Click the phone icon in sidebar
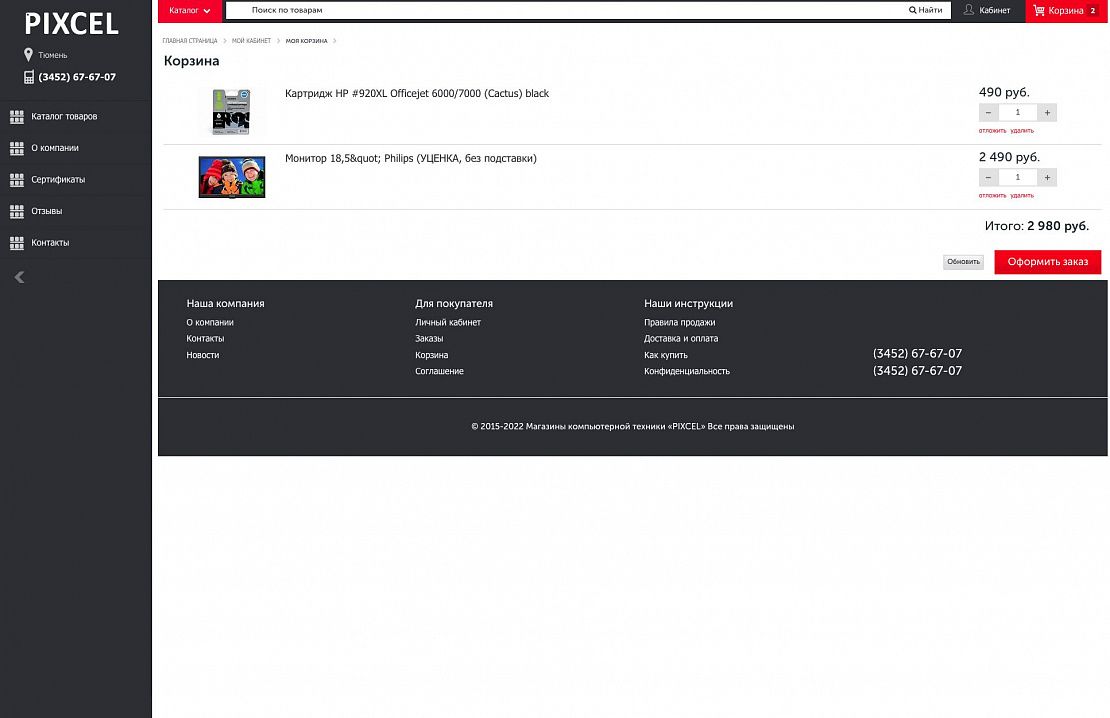This screenshot has width=1110, height=718. 29,77
